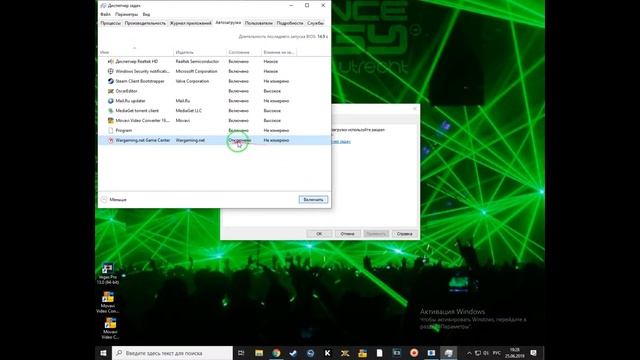
Task: Switch to the Процессы tab
Action: (111, 23)
